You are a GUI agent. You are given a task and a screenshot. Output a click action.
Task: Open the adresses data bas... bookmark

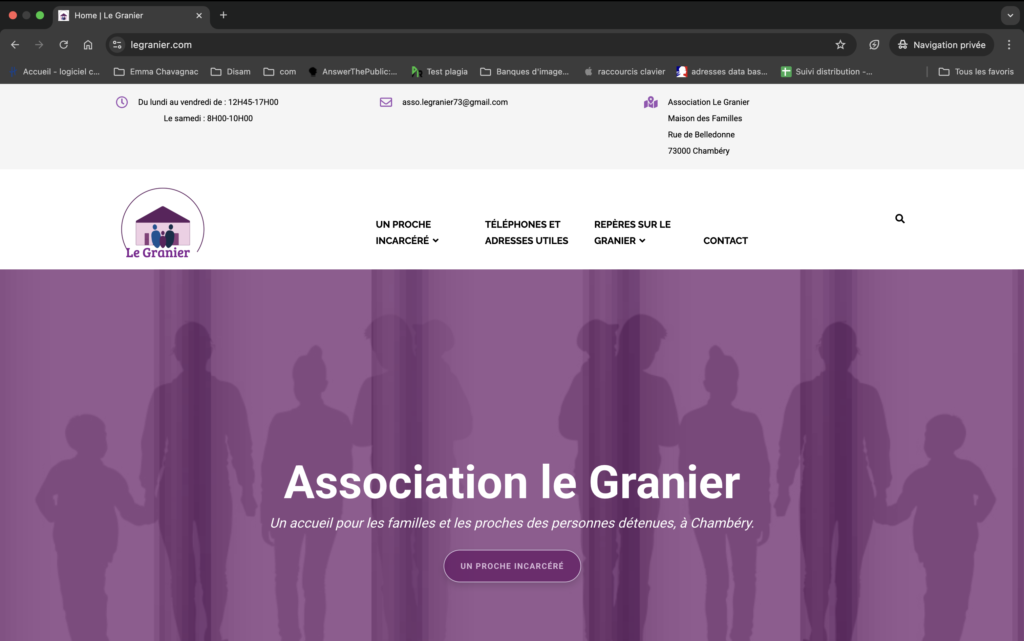point(722,72)
